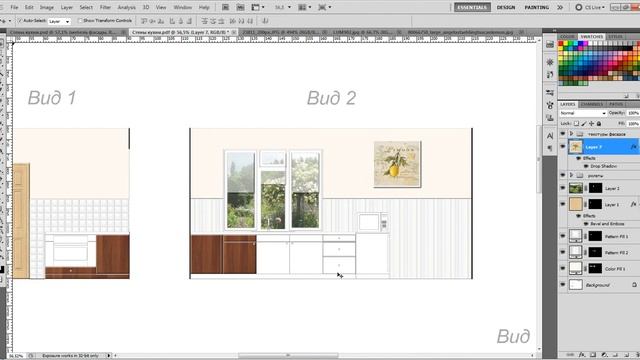The width and height of the screenshot is (640, 360).
Task: Open the Analysis menu
Action: tap(127, 7)
